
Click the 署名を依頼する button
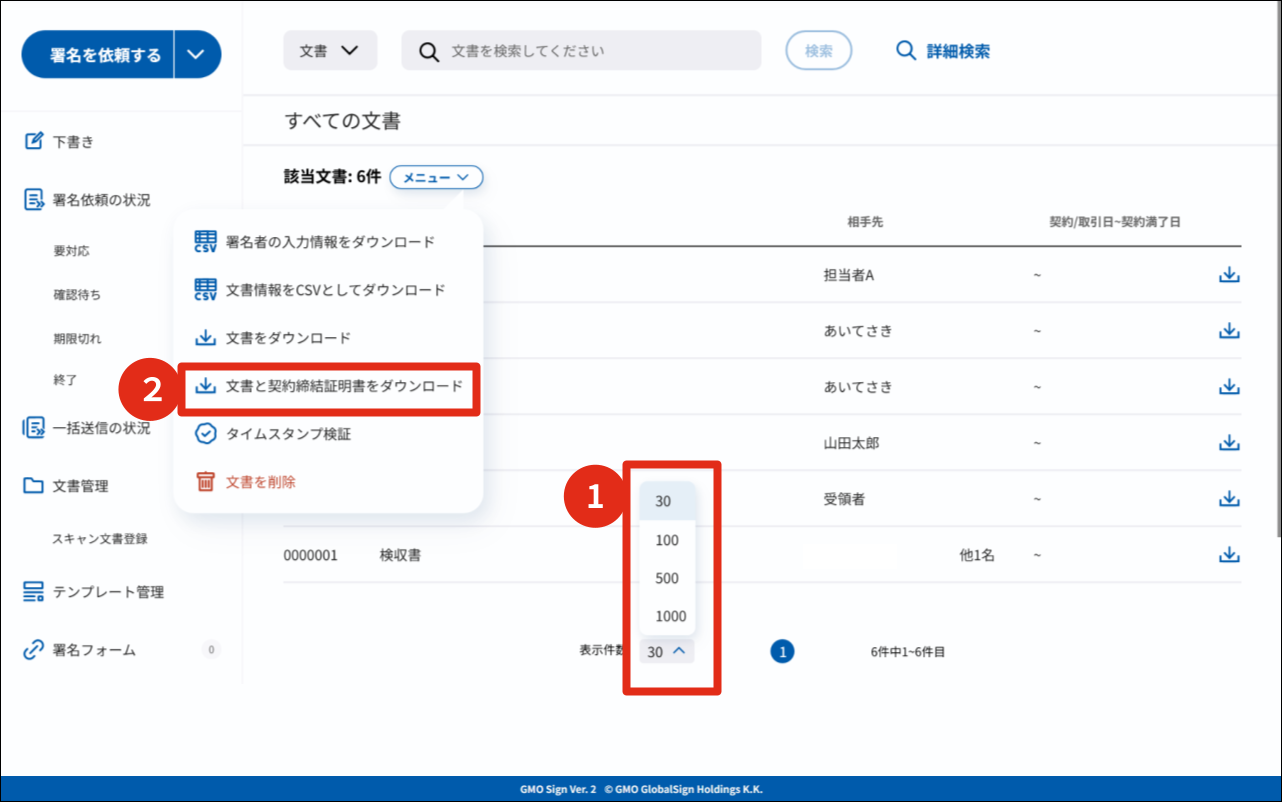coord(98,55)
